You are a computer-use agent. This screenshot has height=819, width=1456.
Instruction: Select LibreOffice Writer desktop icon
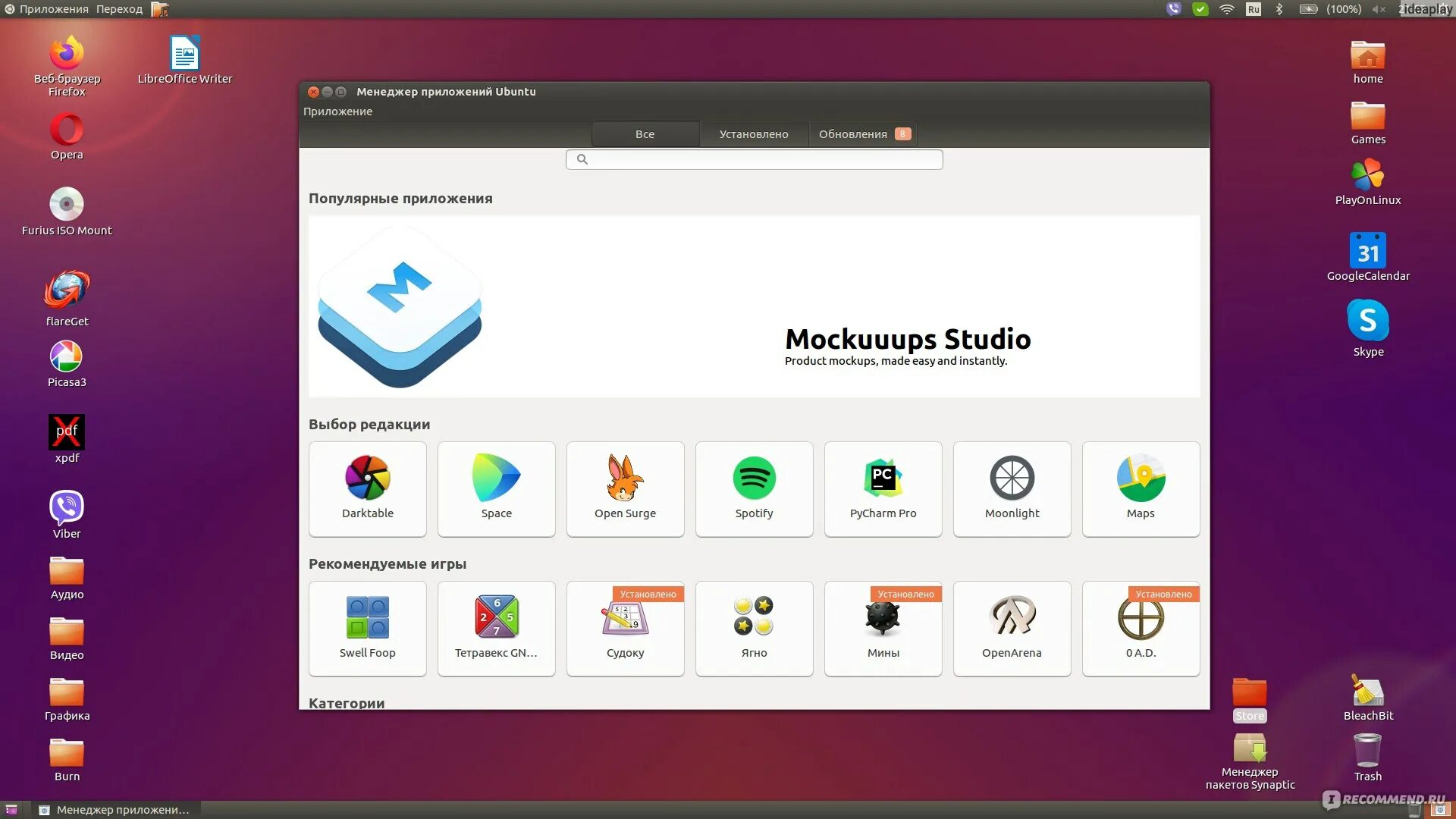[184, 60]
